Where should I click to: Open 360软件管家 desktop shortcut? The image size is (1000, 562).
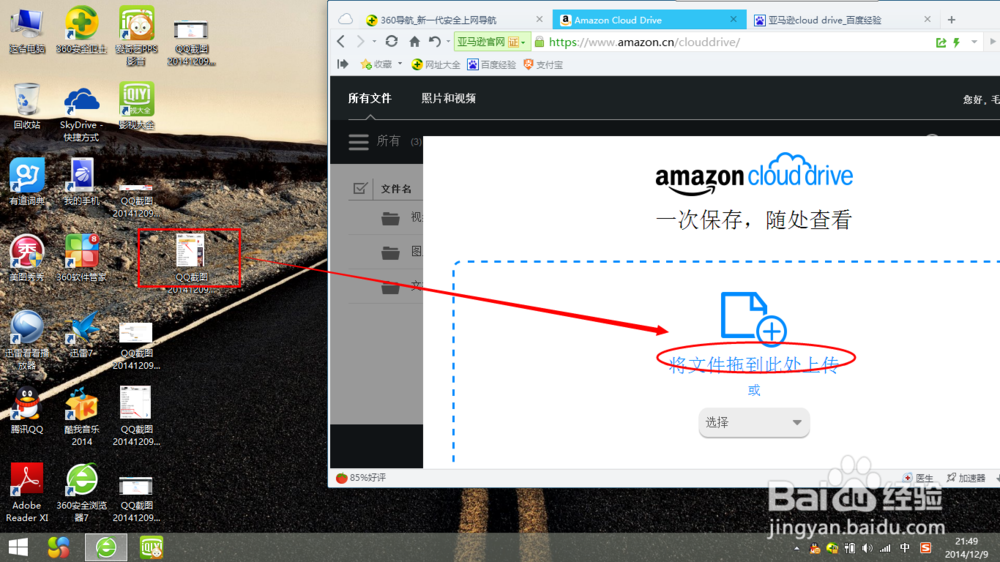coord(81,258)
